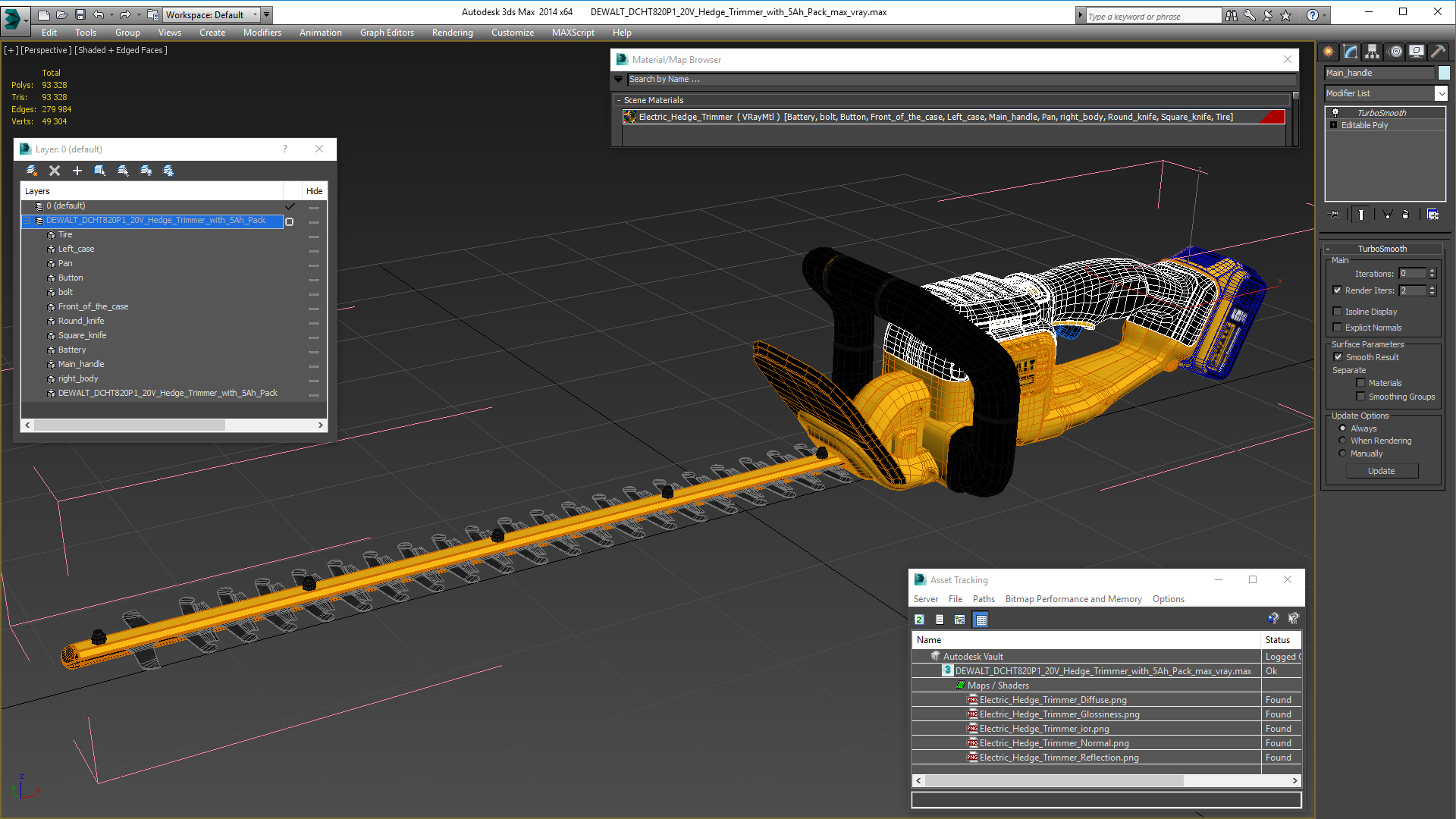This screenshot has width=1456, height=819.
Task: Open Paths menu in Asset Tracking
Action: 984,599
